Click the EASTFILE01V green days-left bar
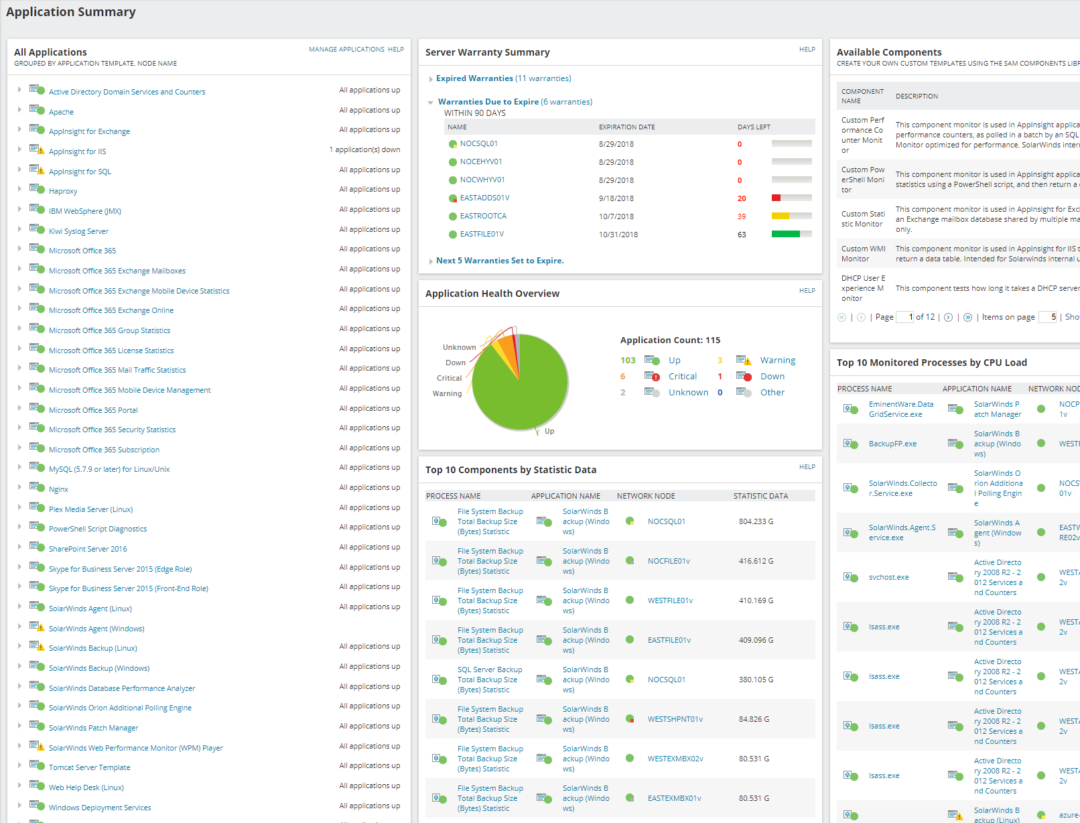Image resolution: width=1080 pixels, height=823 pixels. coord(786,234)
